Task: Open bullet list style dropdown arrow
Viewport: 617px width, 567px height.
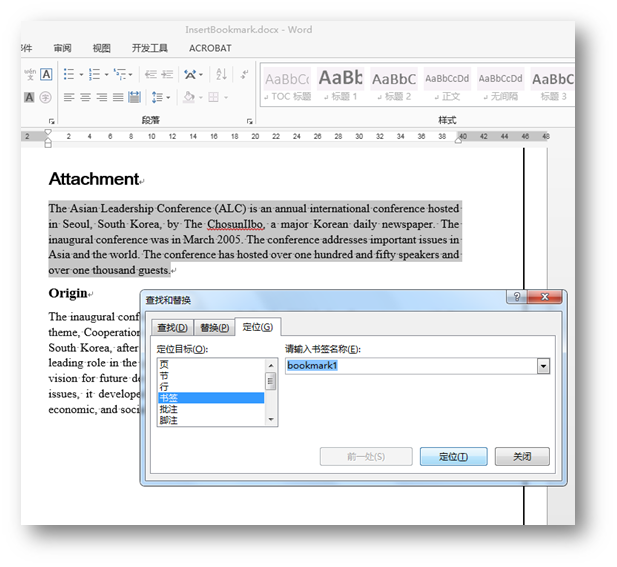Action: (81, 74)
